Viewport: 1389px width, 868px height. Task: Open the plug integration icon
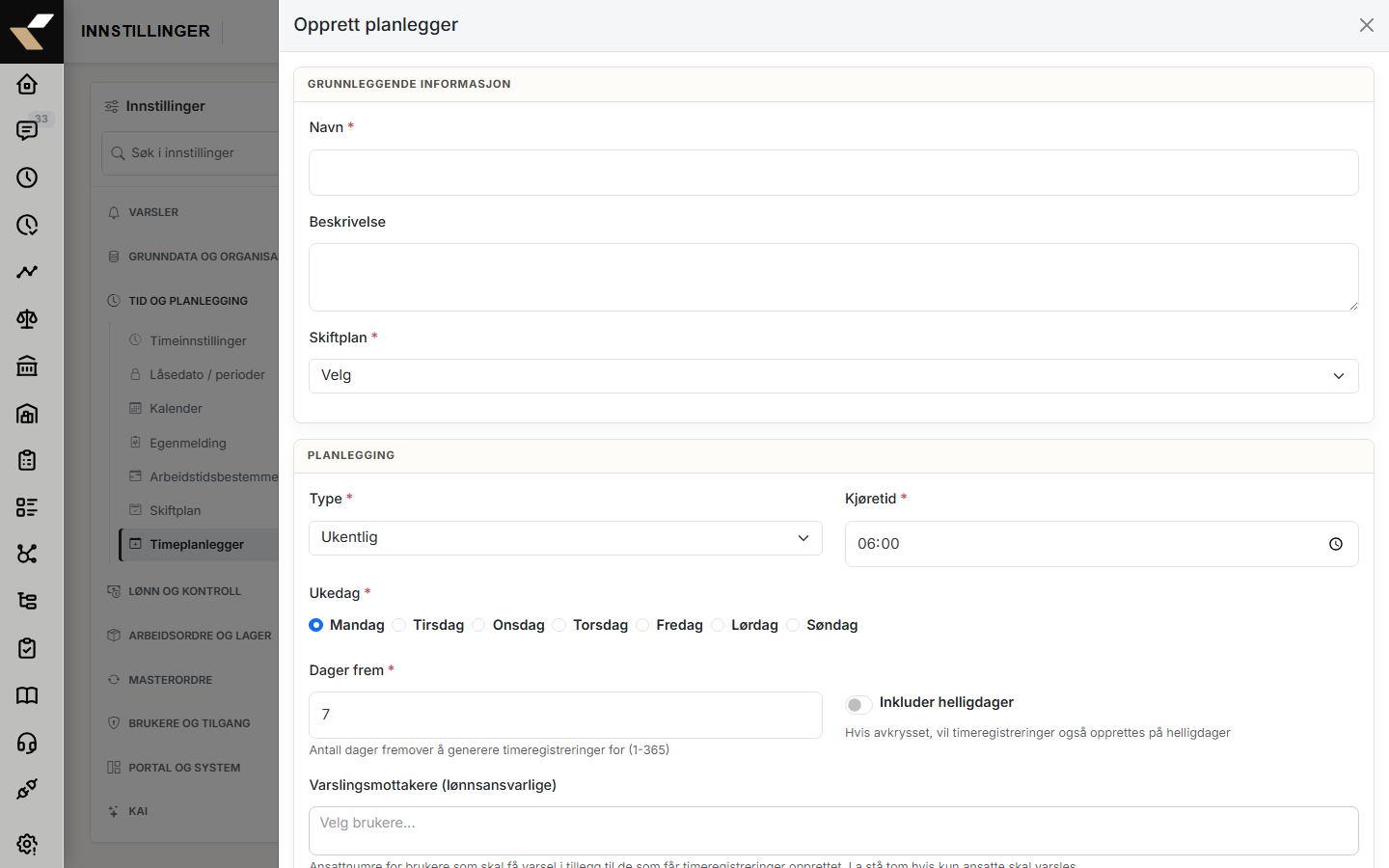pos(27,789)
